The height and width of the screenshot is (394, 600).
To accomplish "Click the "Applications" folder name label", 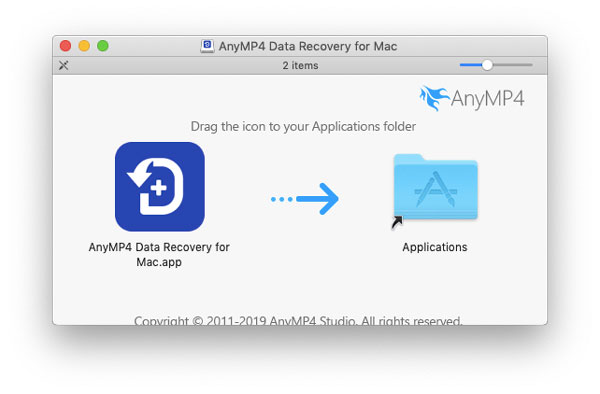I will pos(435,247).
